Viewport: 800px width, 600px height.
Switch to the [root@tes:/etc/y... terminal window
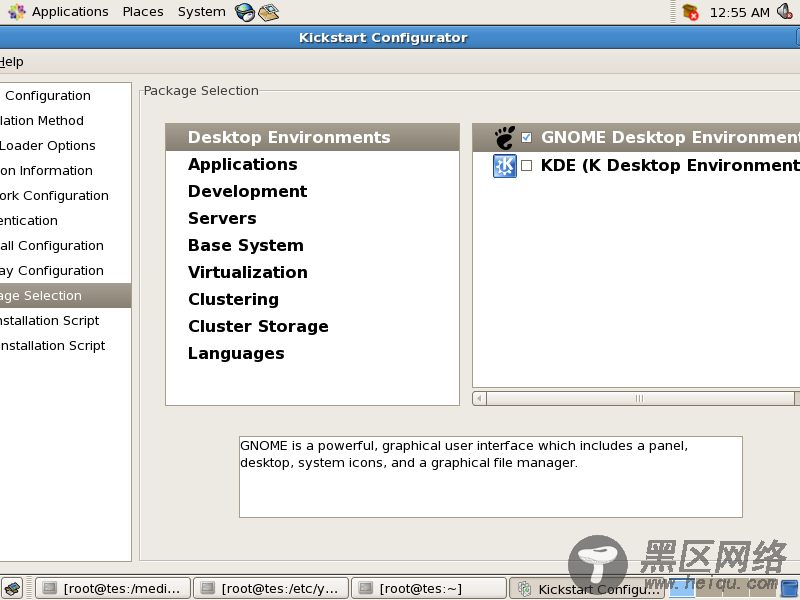click(271, 589)
